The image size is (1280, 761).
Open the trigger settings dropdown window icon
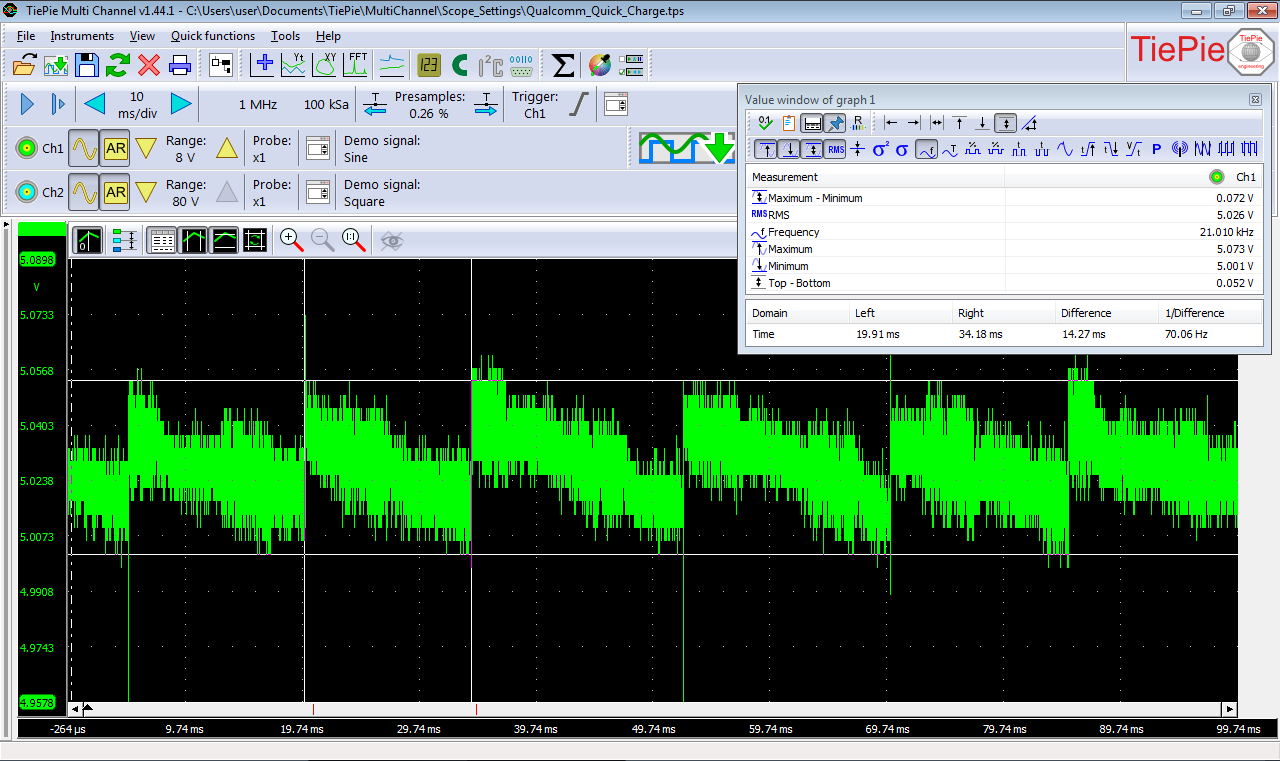(616, 103)
